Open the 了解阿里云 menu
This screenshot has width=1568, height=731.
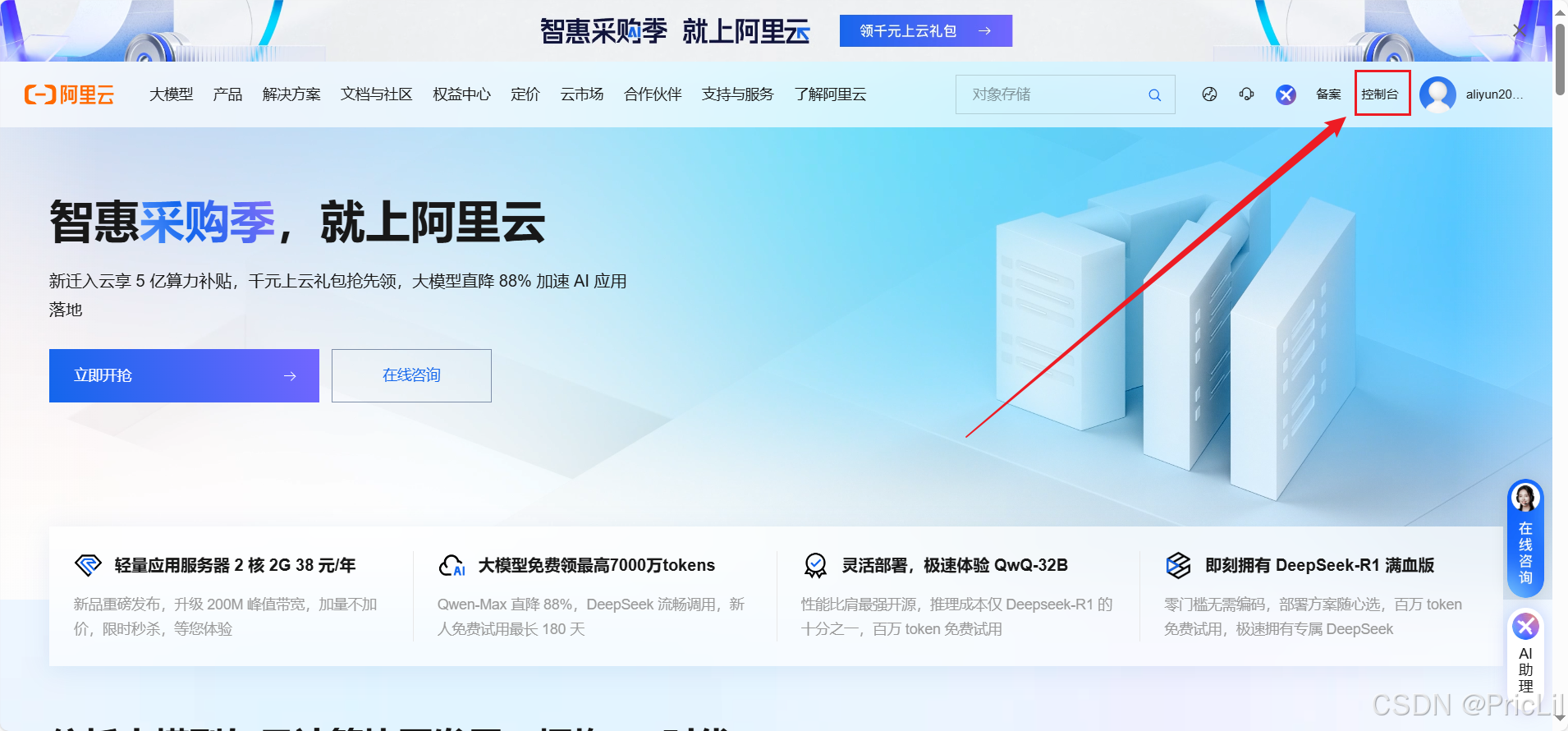pyautogui.click(x=830, y=94)
